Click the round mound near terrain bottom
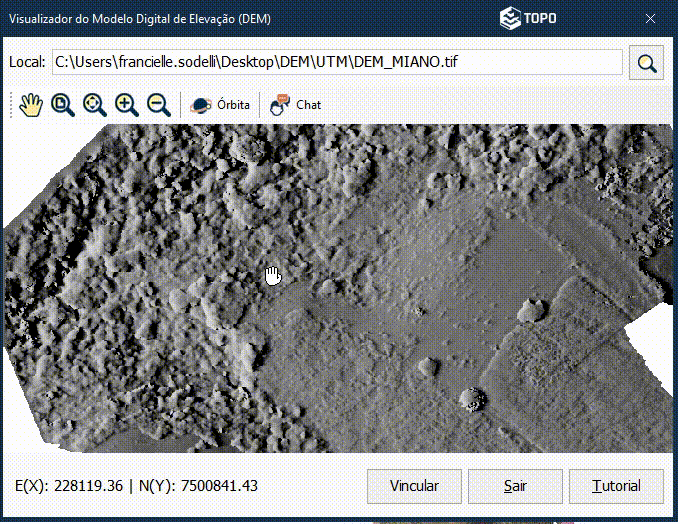 [x=472, y=399]
